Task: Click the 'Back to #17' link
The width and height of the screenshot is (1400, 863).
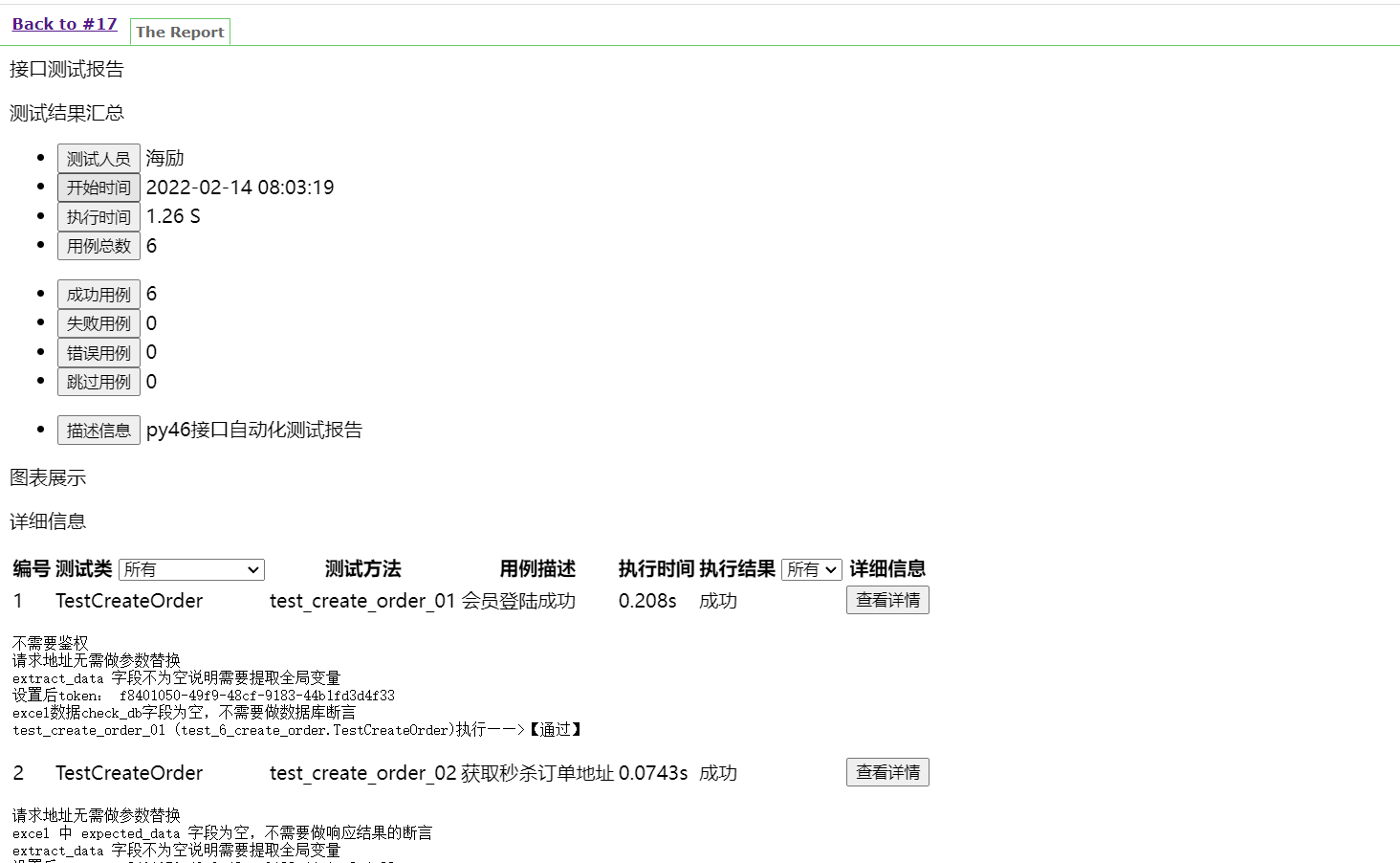Action: tap(64, 24)
